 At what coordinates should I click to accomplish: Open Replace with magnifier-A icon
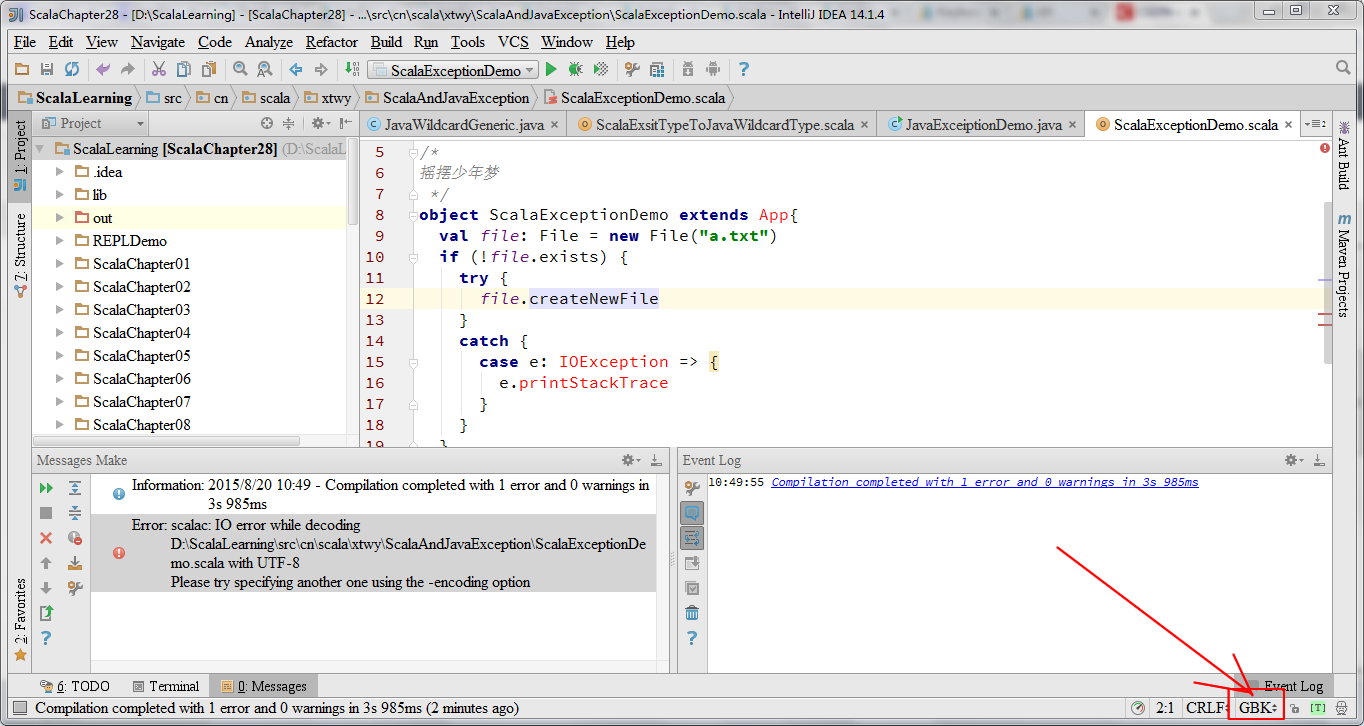click(265, 69)
